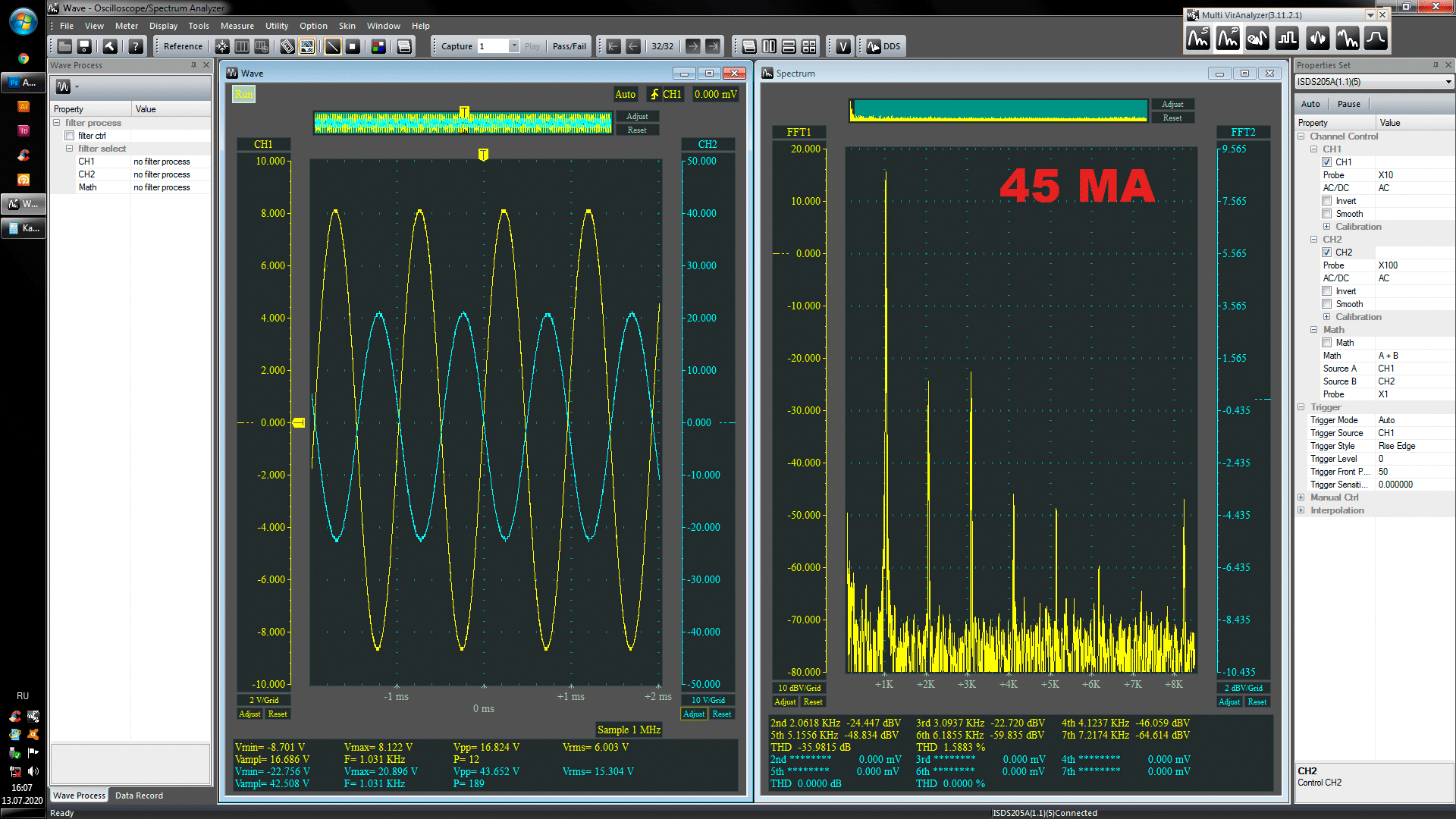Enable the filter ctrl checkbox
The height and width of the screenshot is (819, 1456).
pyautogui.click(x=70, y=136)
